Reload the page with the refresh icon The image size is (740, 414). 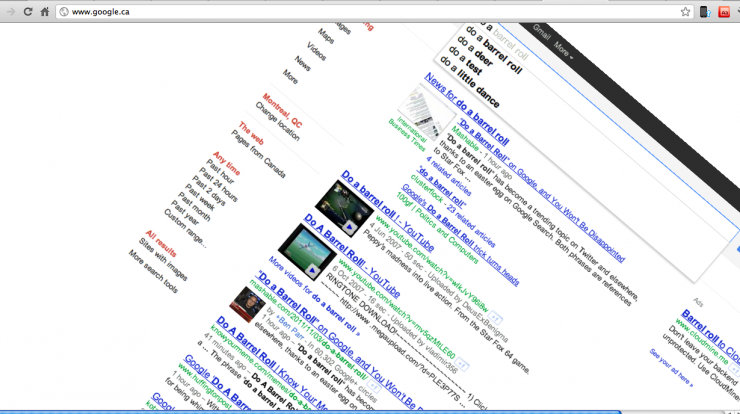(x=28, y=12)
